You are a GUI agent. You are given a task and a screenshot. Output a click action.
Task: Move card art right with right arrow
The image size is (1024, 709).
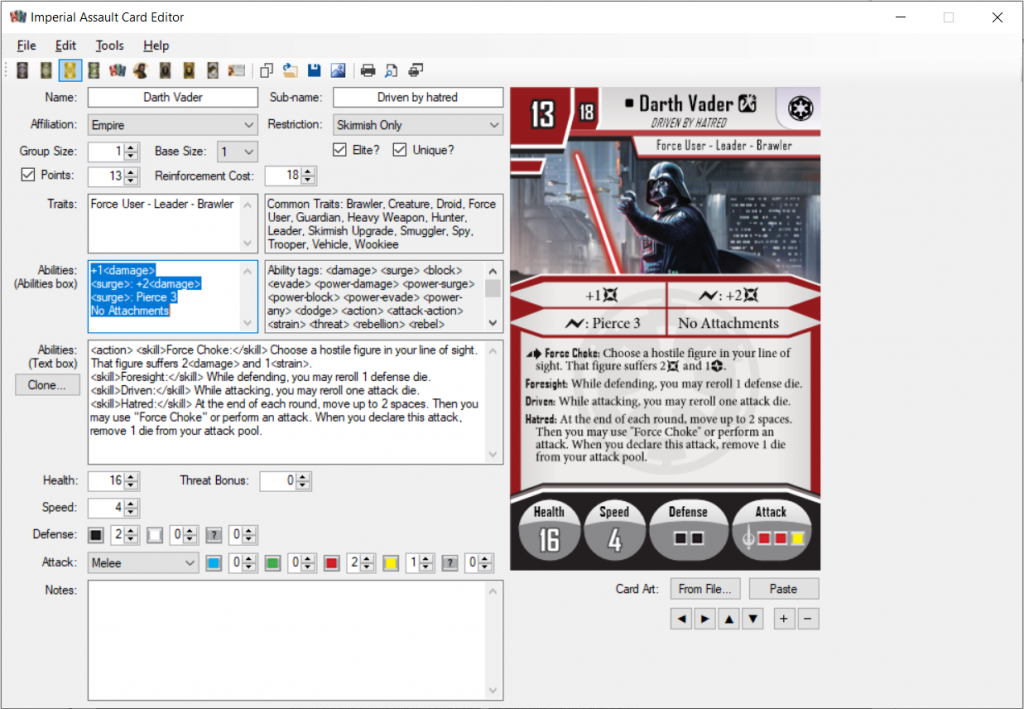click(x=705, y=619)
